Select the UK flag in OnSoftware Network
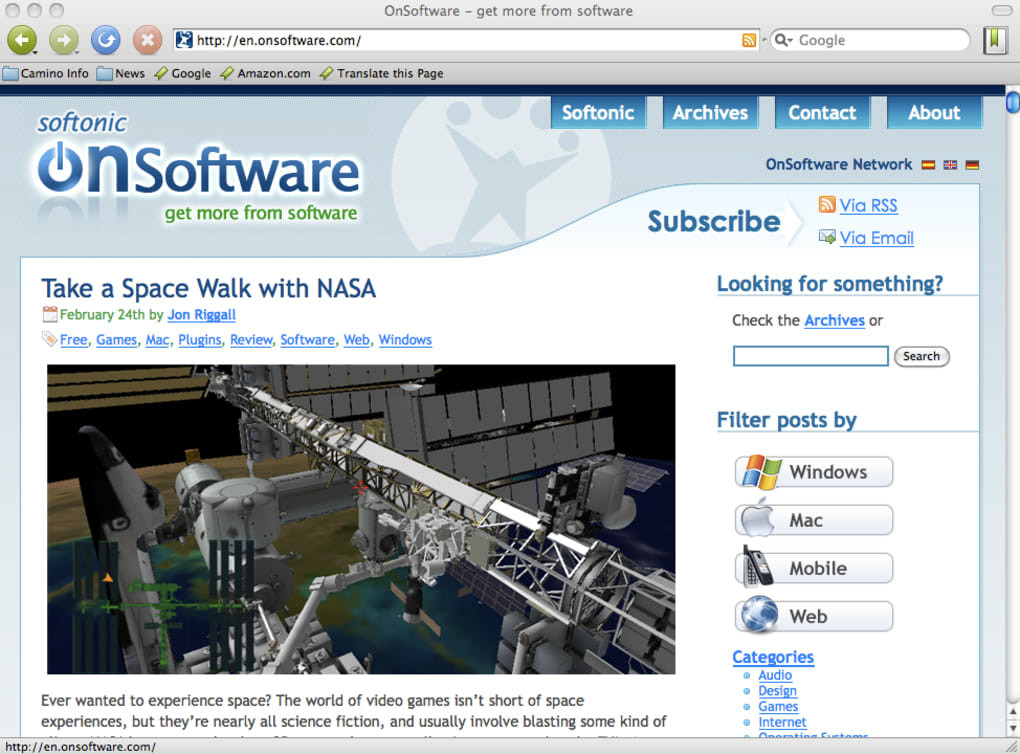Screen dimensions: 1020x754 point(950,165)
